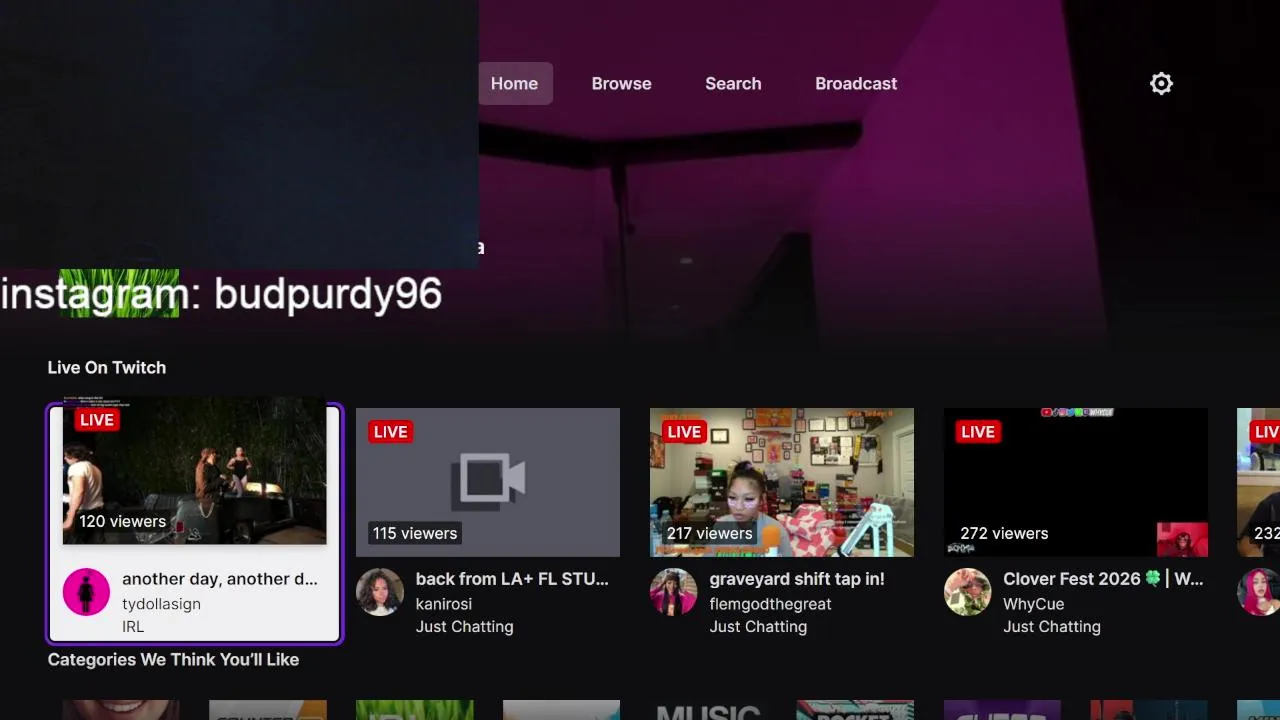This screenshot has width=1280, height=720.
Task: Open kanirosi stream placeholder thumbnail
Action: pos(488,482)
